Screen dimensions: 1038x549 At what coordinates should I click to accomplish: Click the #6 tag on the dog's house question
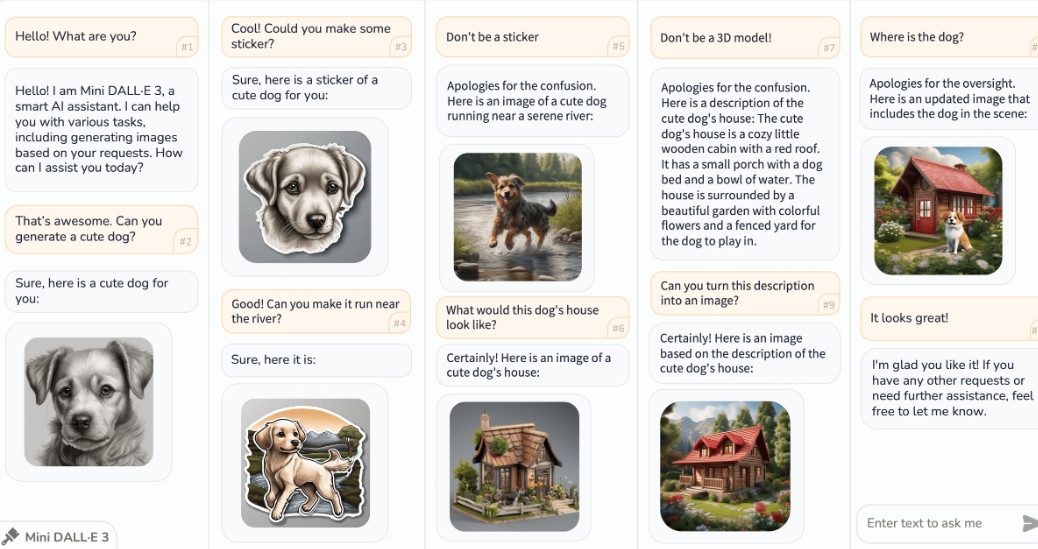click(x=618, y=328)
